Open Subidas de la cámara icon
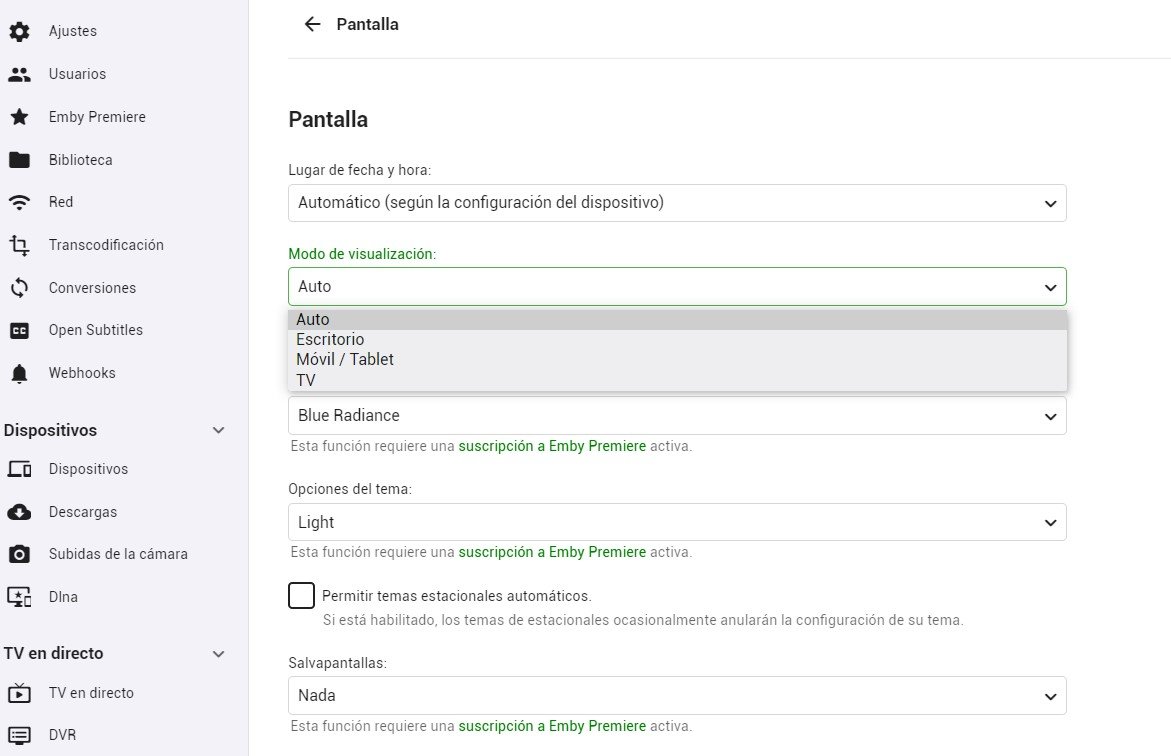This screenshot has height=756, width=1171. 19,554
